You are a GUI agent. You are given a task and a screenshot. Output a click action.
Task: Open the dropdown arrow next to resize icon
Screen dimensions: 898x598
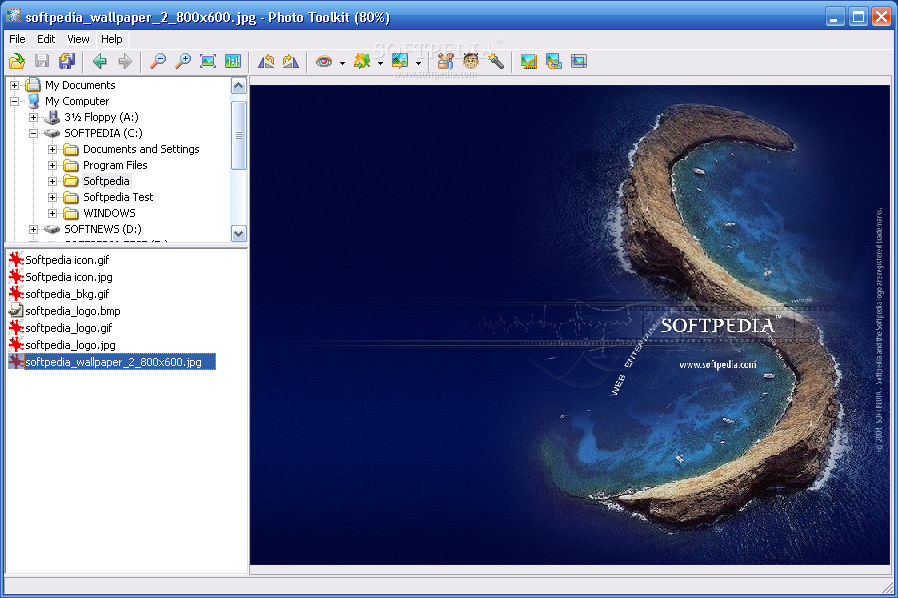pos(418,62)
